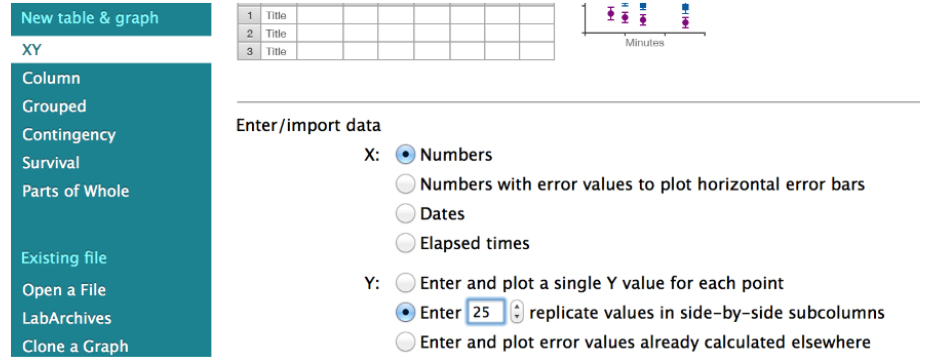Pick Survival table type

51,163
